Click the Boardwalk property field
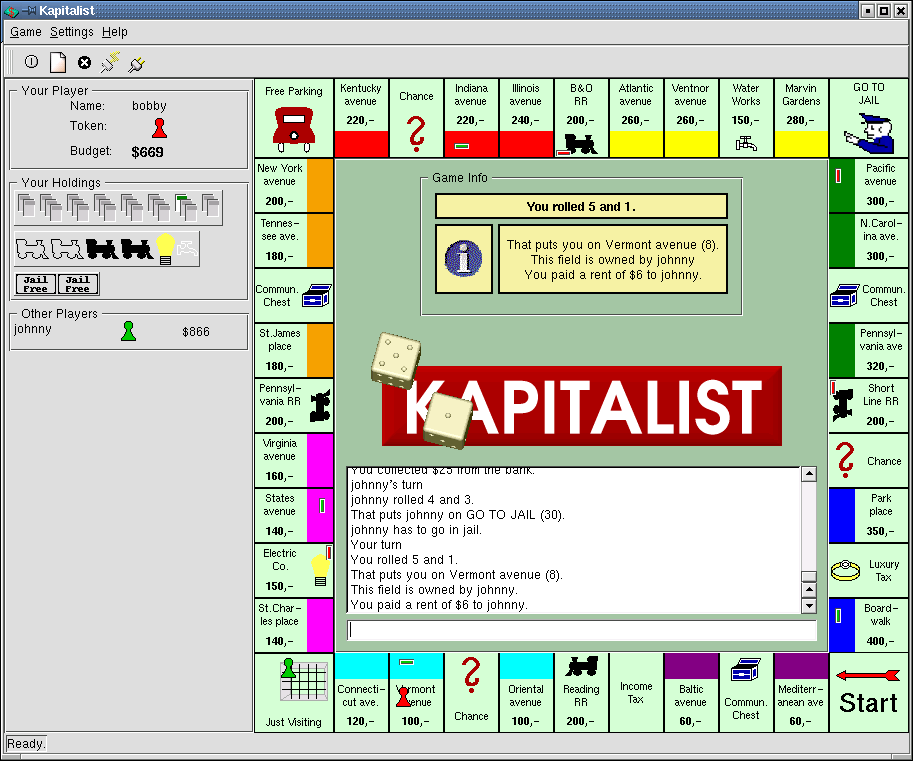 click(868, 625)
